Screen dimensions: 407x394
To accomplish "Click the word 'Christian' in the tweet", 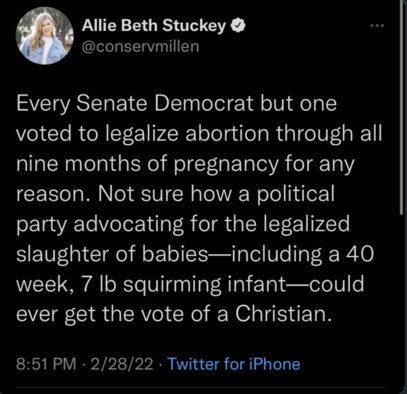I will [281, 314].
